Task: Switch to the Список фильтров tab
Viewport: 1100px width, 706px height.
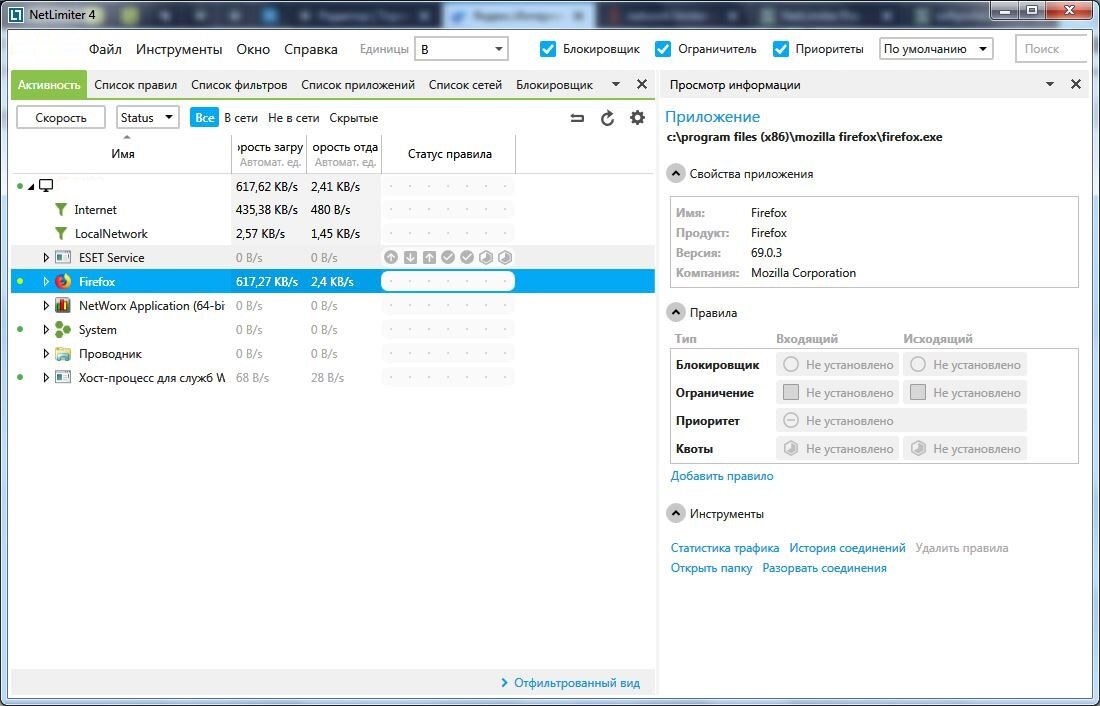Action: (x=239, y=84)
